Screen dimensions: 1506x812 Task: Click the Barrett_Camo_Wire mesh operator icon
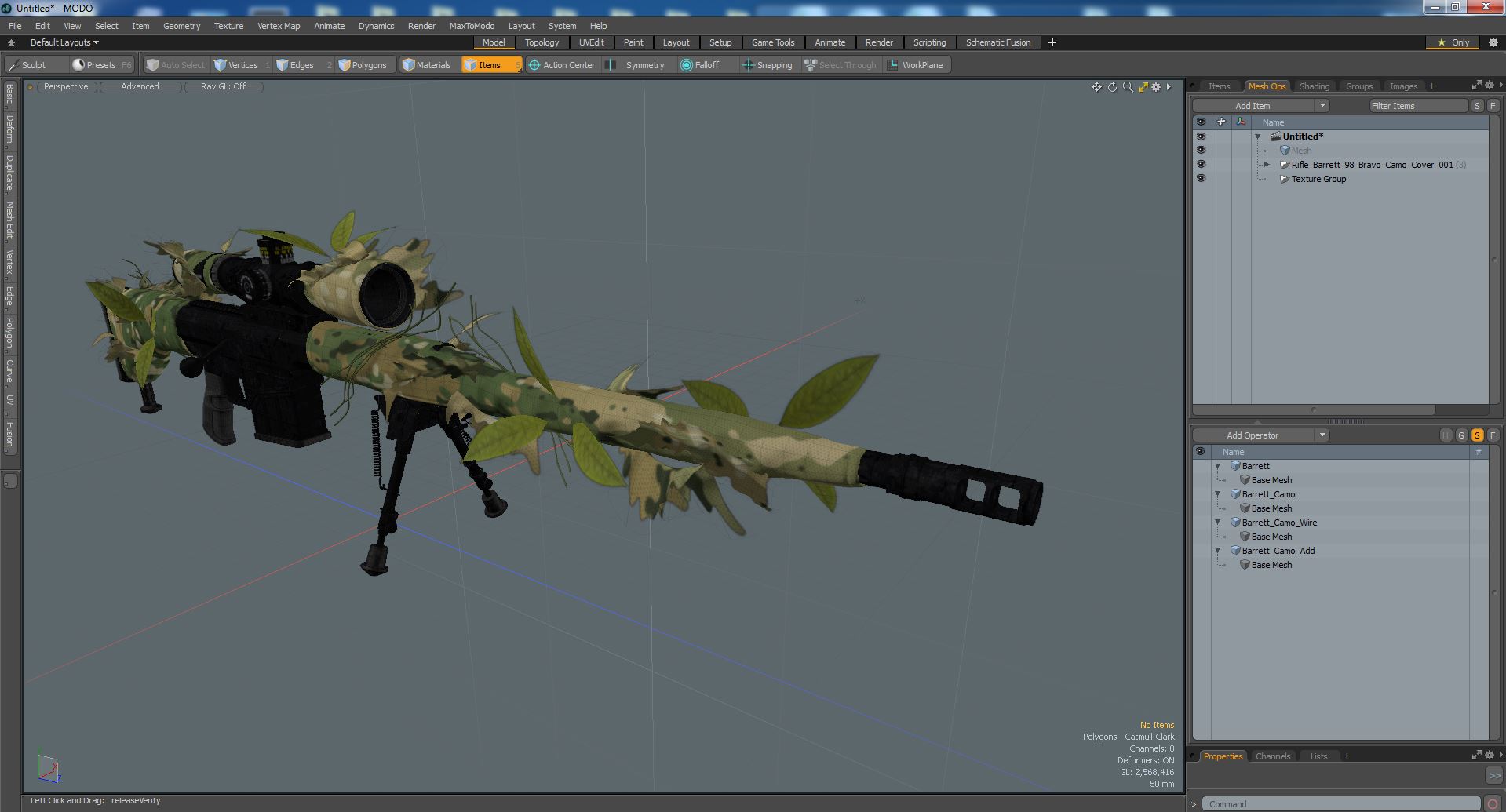pos(1235,523)
